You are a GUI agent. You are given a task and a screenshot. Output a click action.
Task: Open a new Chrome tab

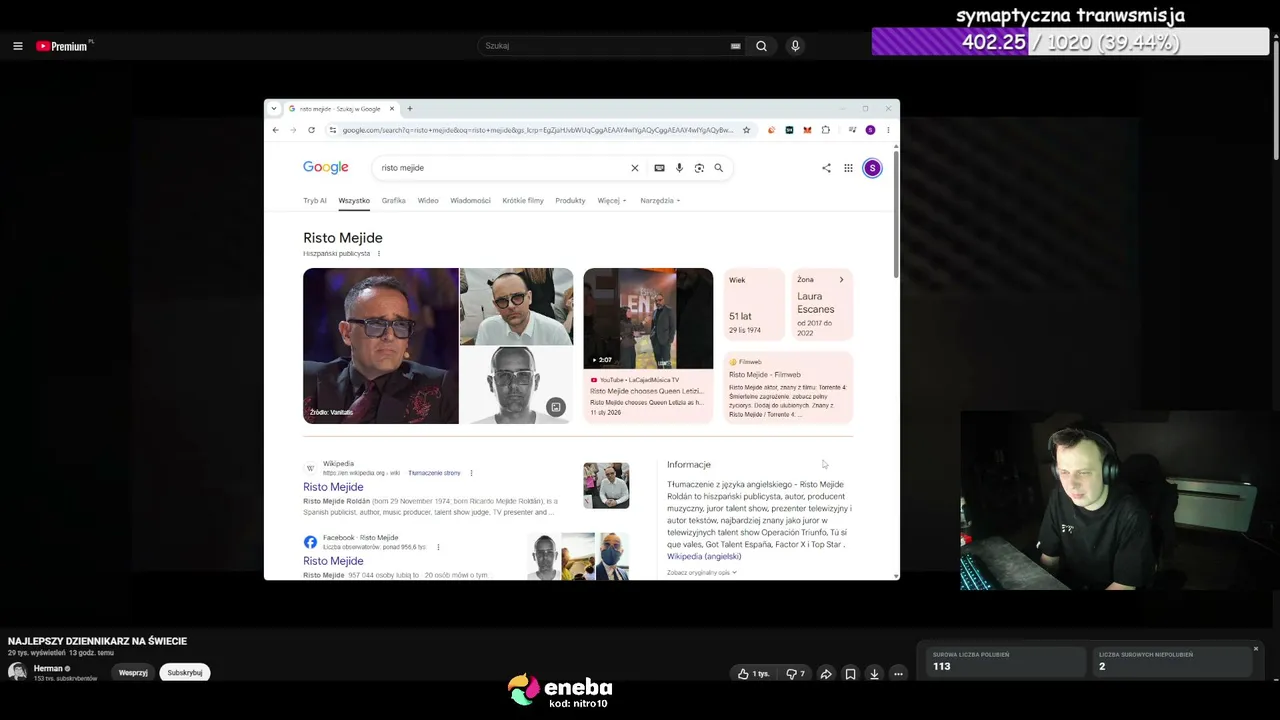point(409,108)
